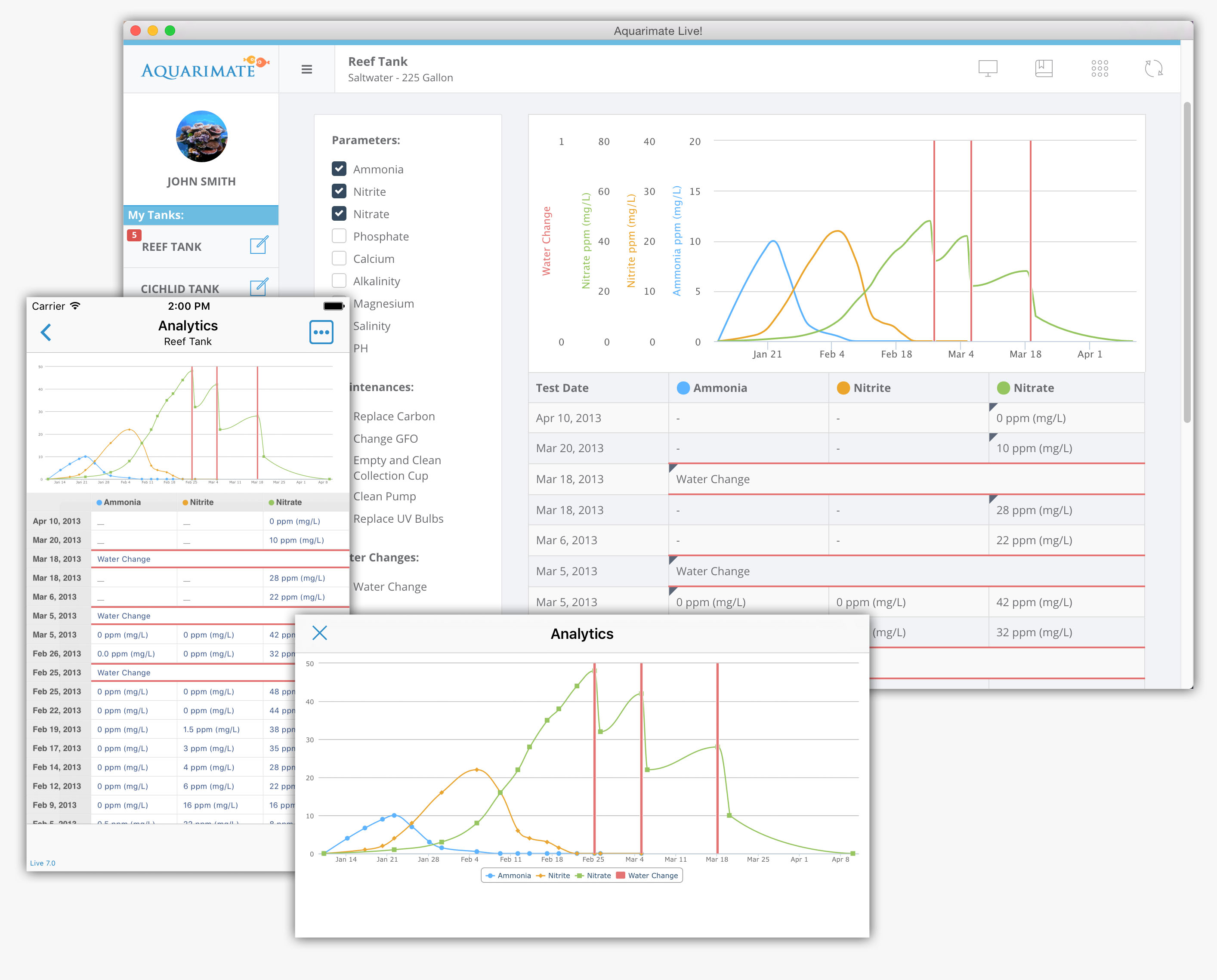Screen dimensions: 1217x980
Task: Click the note flag on Mar 20, 2013 Nitrate cell
Action: 993,437
